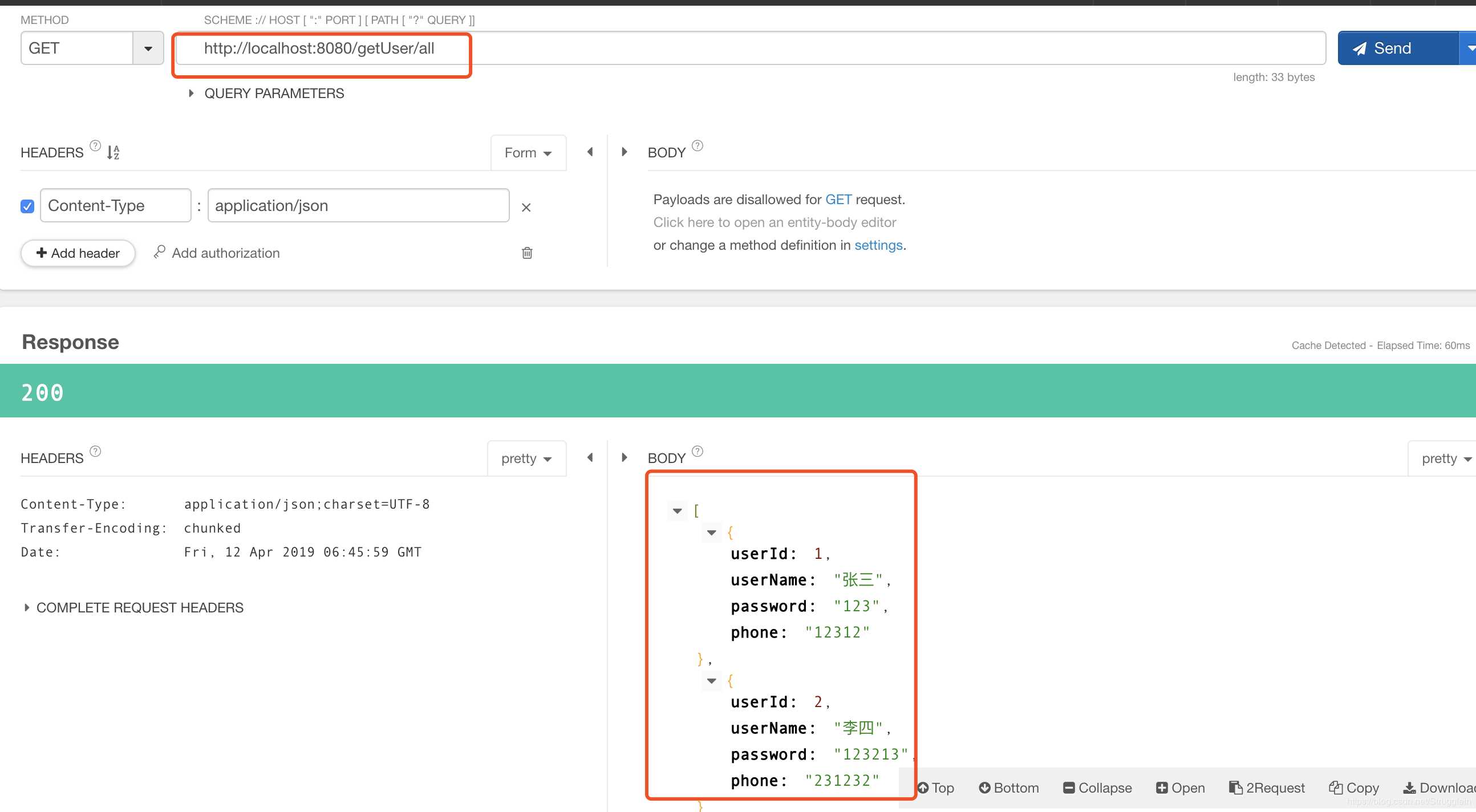This screenshot has width=1476, height=812.
Task: Collapse the root JSON array node
Action: (678, 511)
